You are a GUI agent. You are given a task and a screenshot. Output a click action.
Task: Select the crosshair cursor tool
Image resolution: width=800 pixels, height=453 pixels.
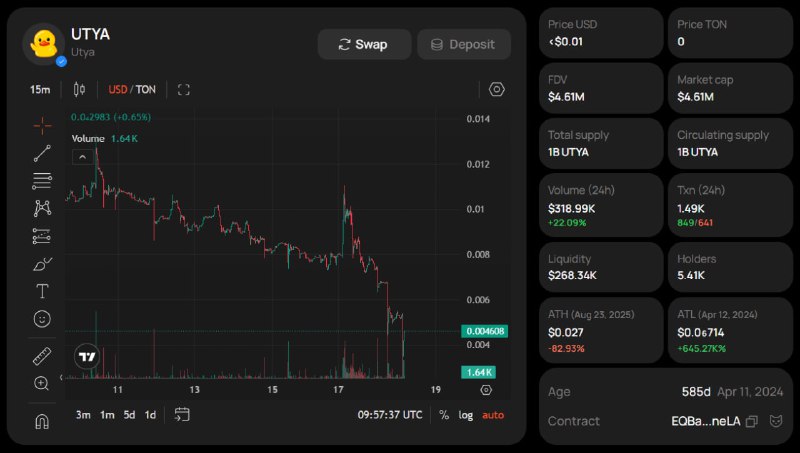pyautogui.click(x=42, y=125)
